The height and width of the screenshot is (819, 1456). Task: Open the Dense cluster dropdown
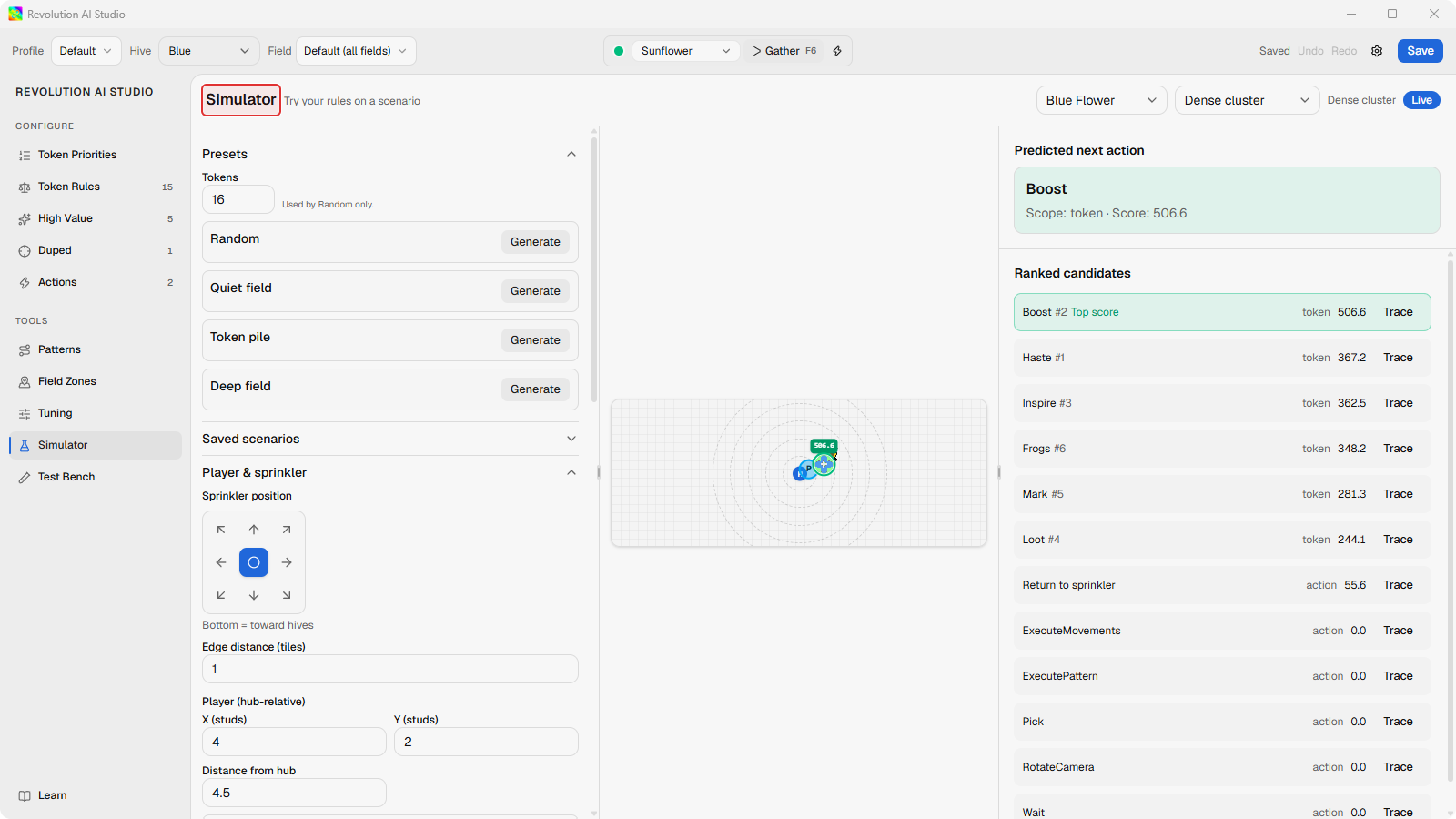point(1248,100)
